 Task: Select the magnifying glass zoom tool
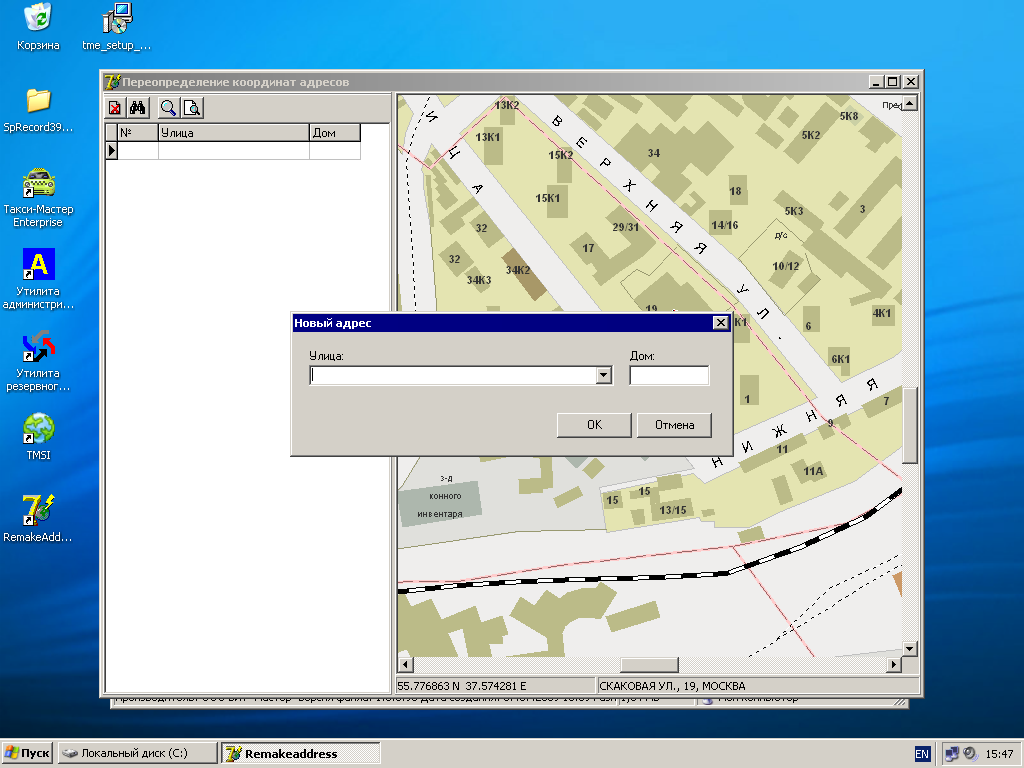(x=169, y=108)
